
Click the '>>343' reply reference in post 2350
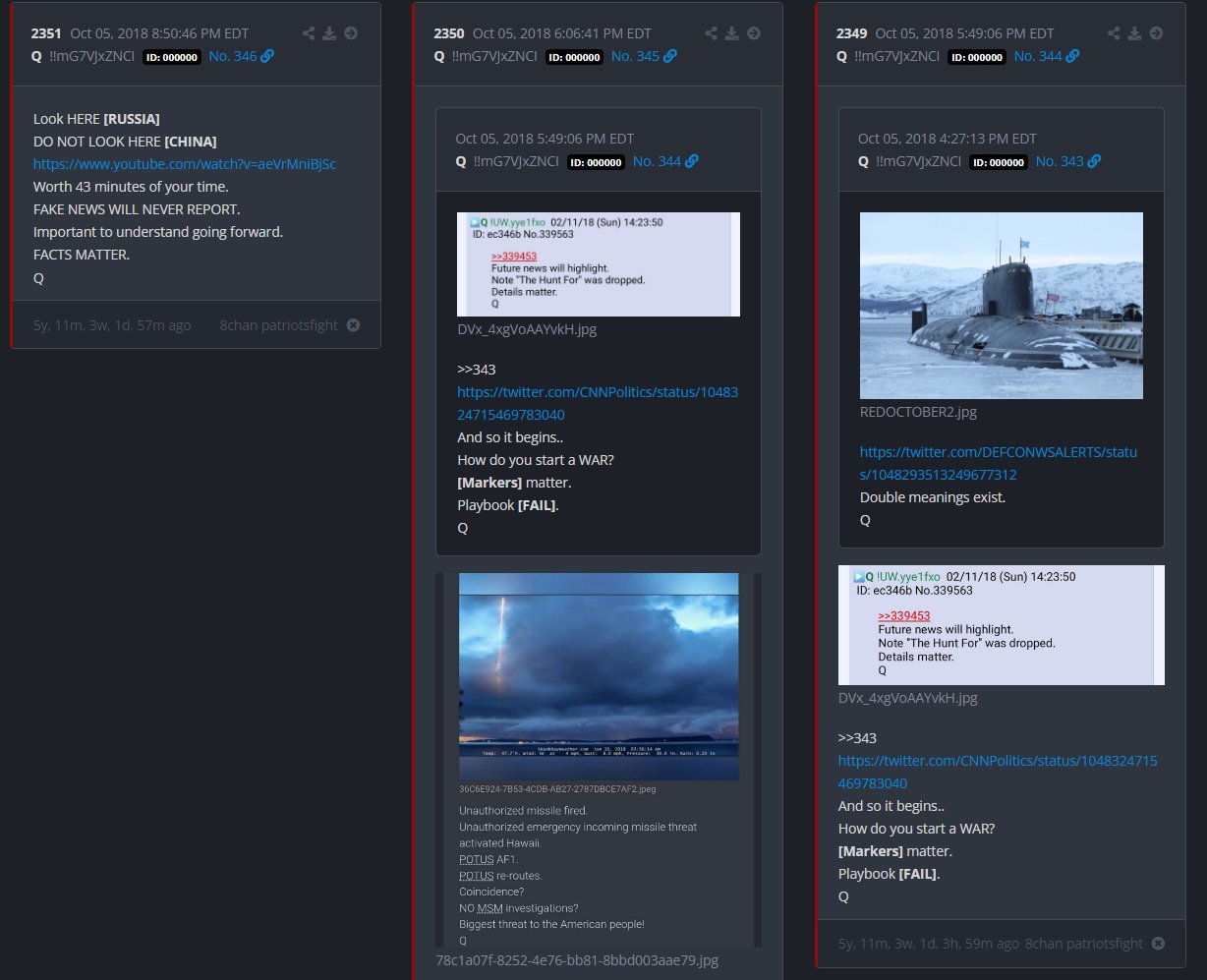point(476,370)
